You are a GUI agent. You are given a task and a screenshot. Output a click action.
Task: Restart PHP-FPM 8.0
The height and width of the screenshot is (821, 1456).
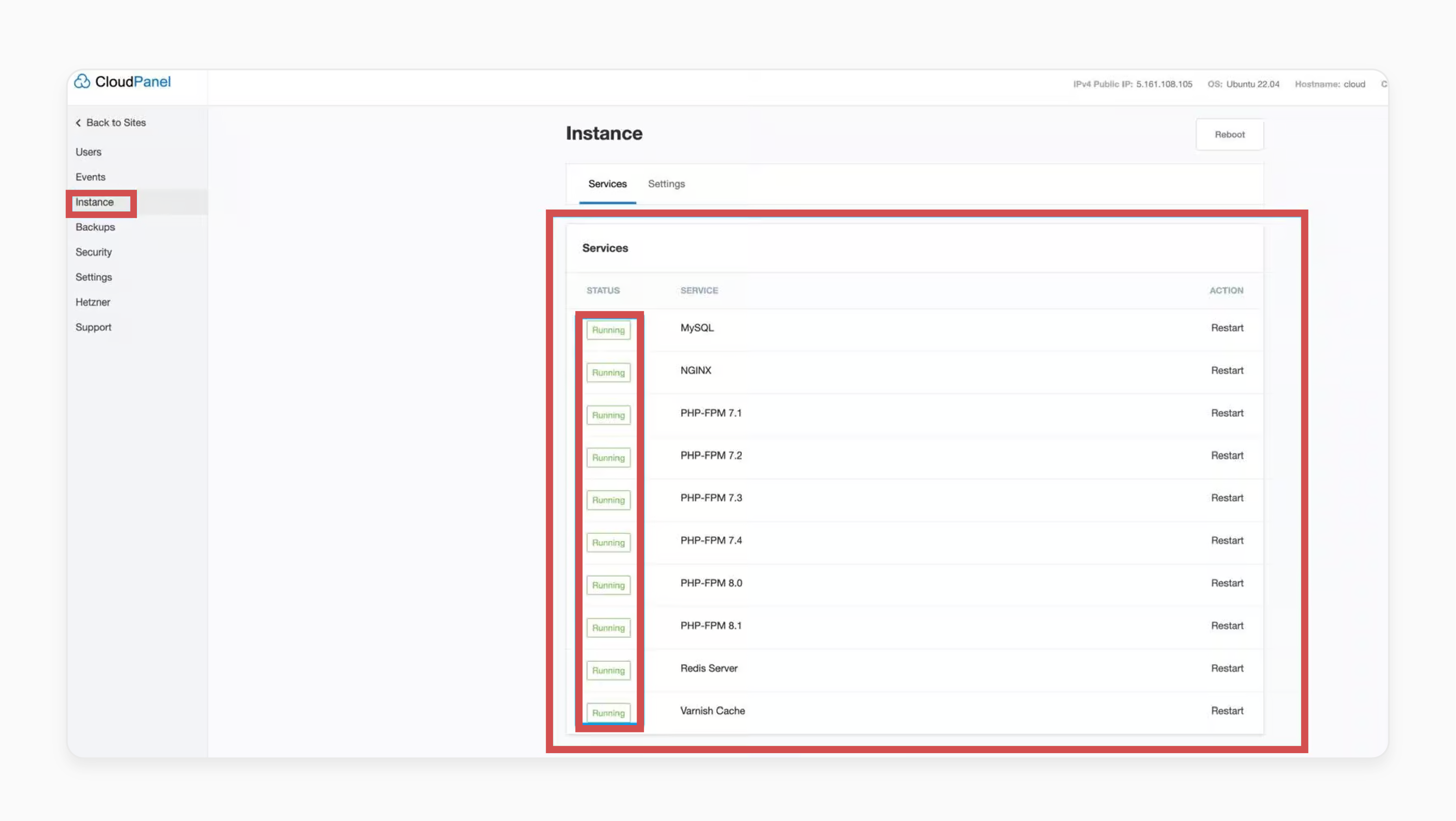coord(1227,583)
